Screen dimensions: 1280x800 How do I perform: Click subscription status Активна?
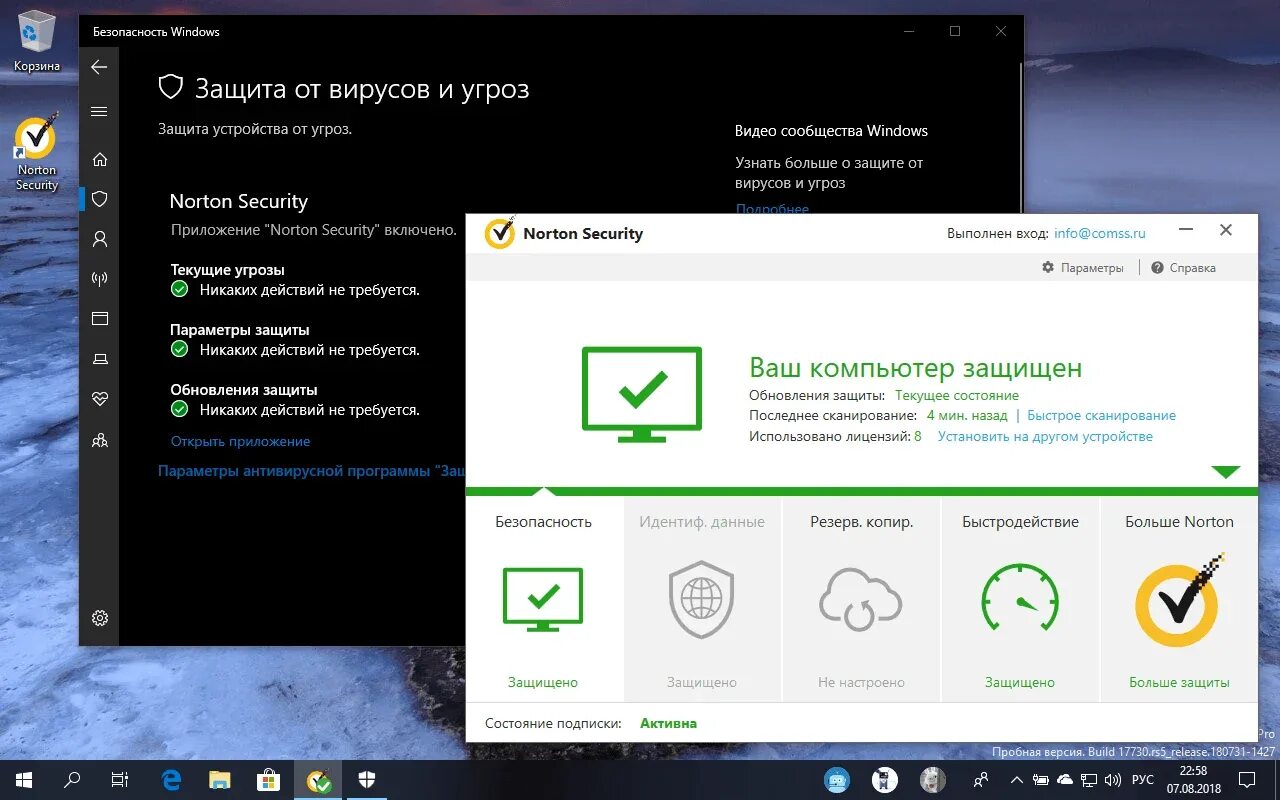668,723
